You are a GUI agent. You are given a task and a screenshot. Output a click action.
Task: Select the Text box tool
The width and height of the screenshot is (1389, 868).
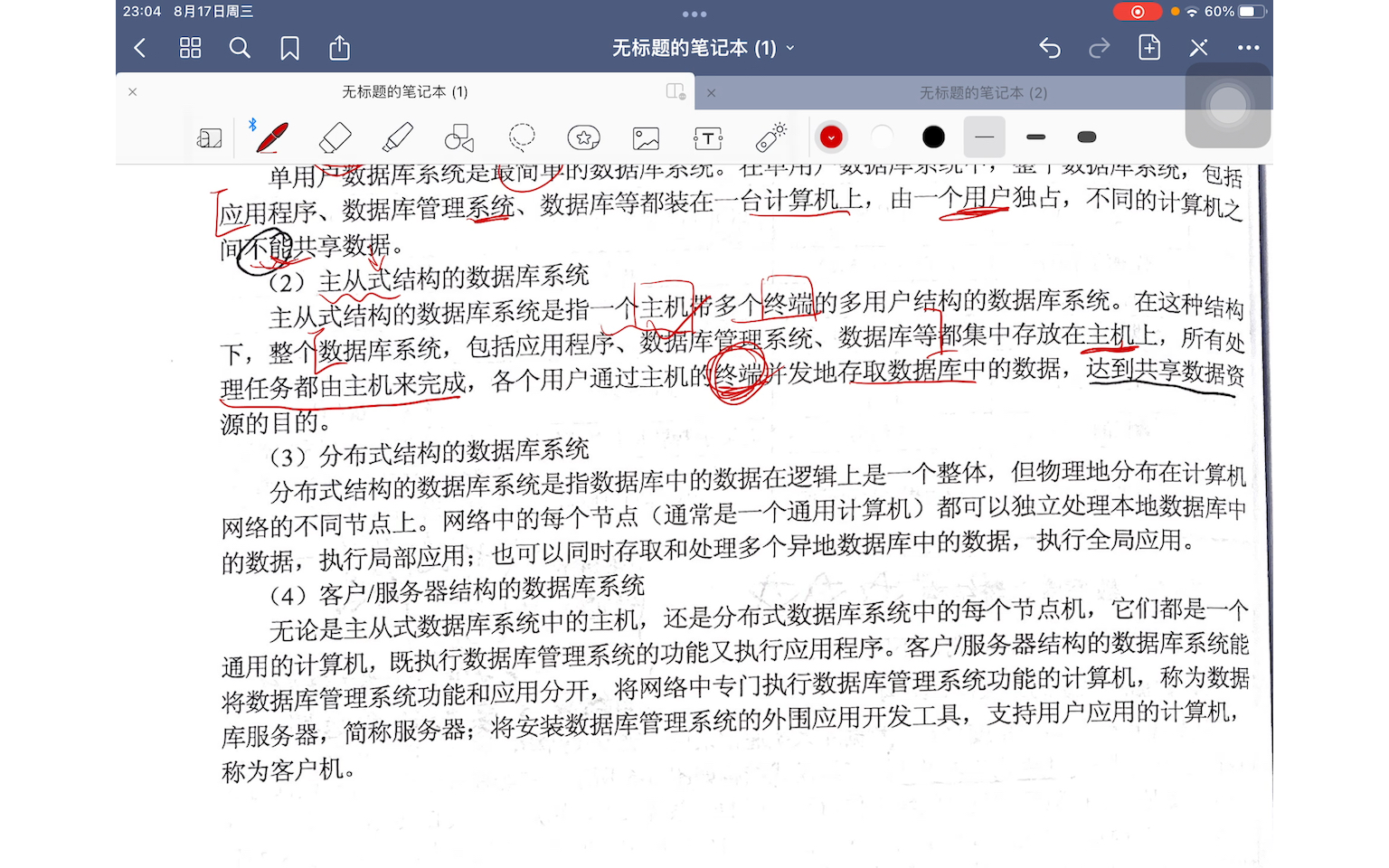click(x=708, y=138)
